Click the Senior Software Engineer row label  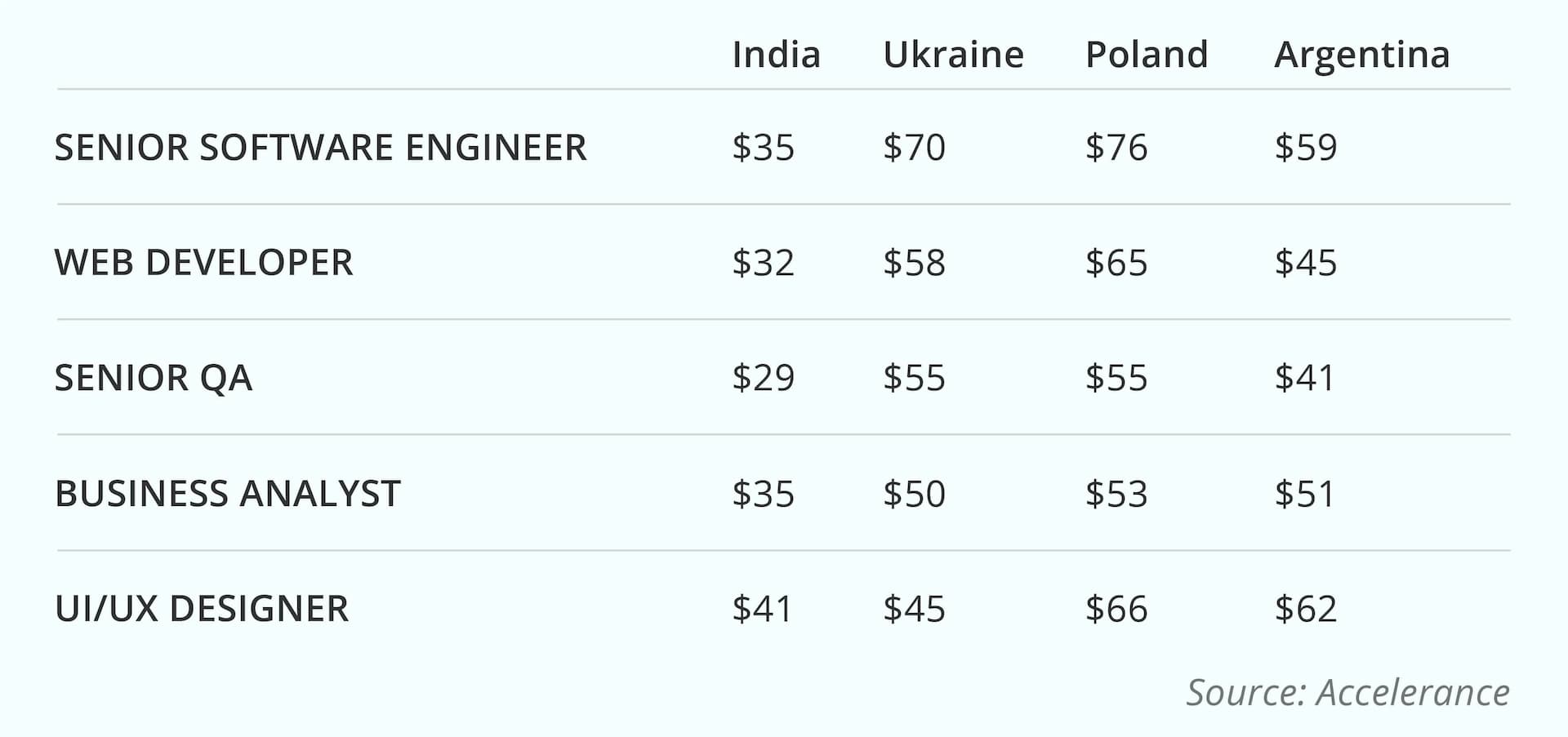(x=320, y=148)
